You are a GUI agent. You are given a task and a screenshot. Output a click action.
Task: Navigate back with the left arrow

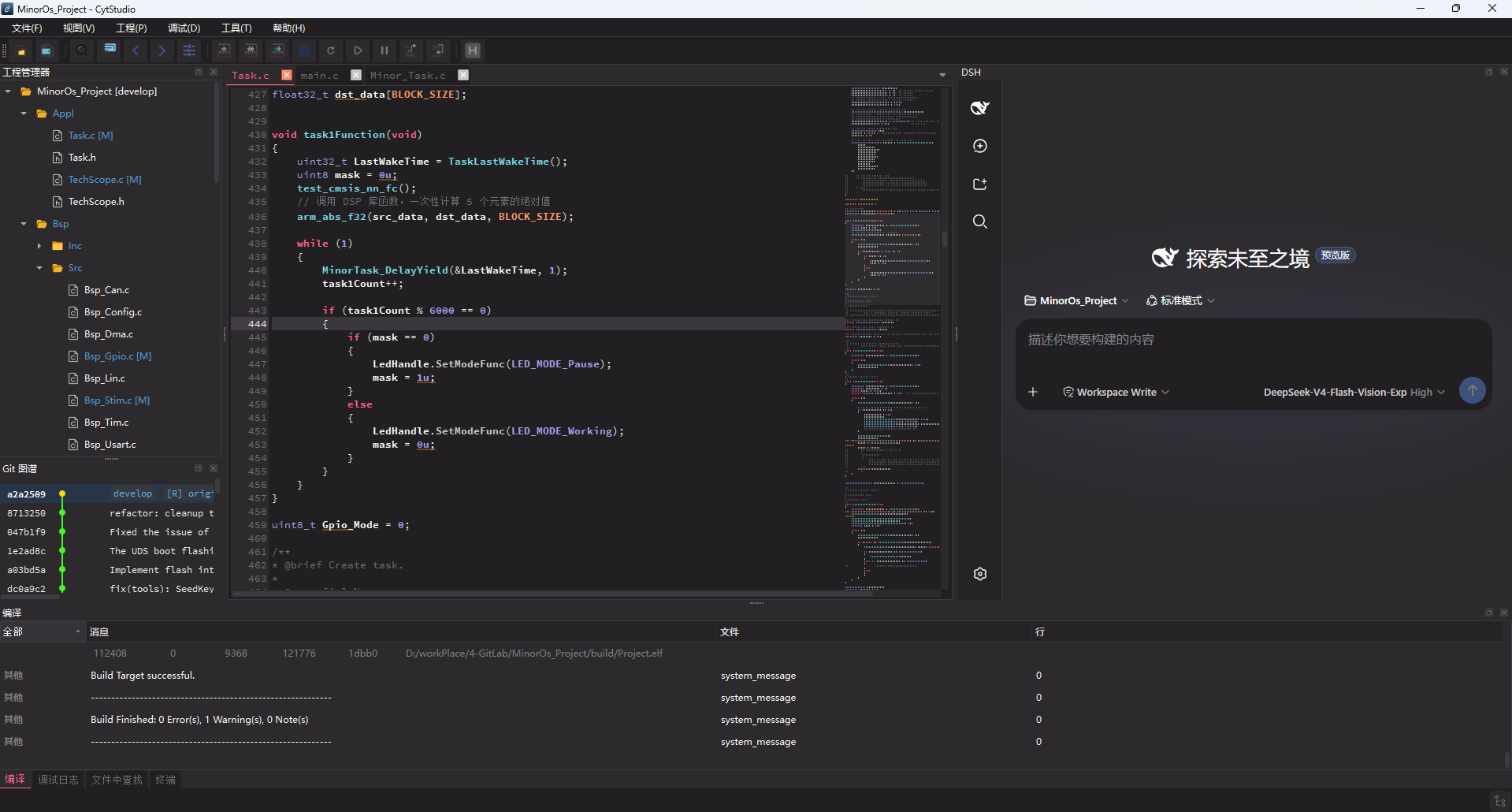click(136, 50)
